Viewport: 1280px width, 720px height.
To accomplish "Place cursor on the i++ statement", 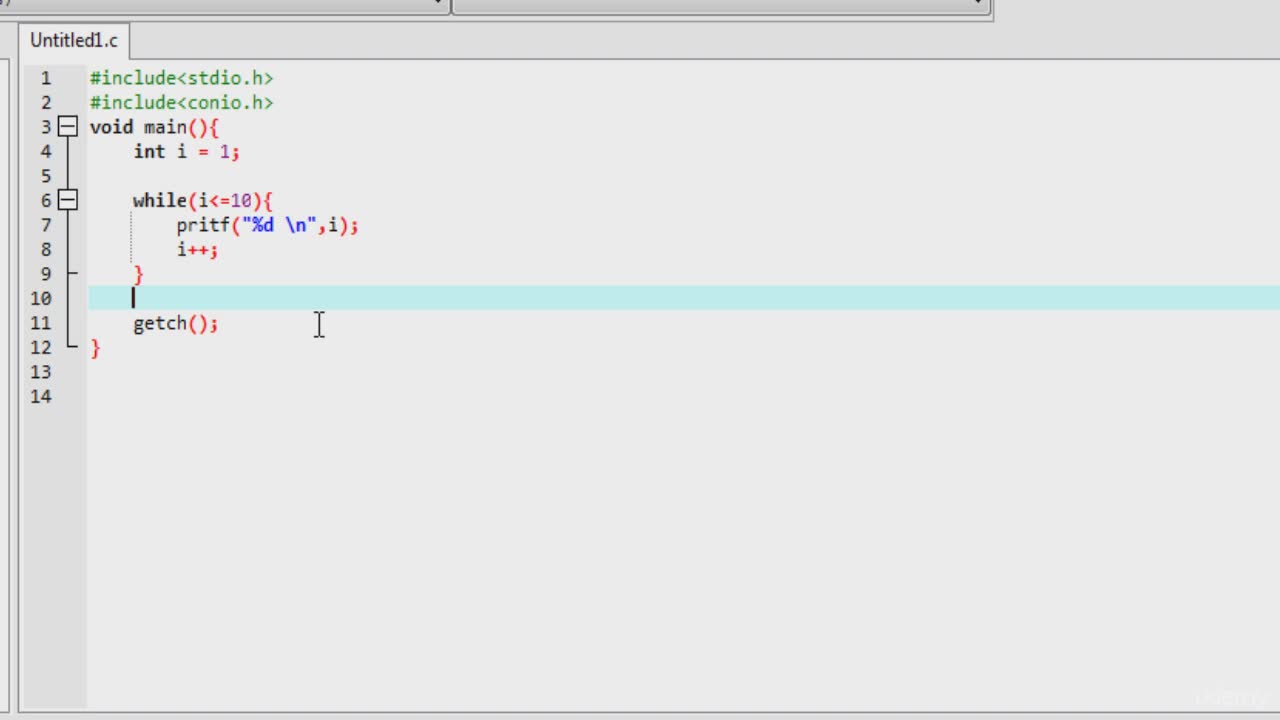I will pyautogui.click(x=197, y=249).
